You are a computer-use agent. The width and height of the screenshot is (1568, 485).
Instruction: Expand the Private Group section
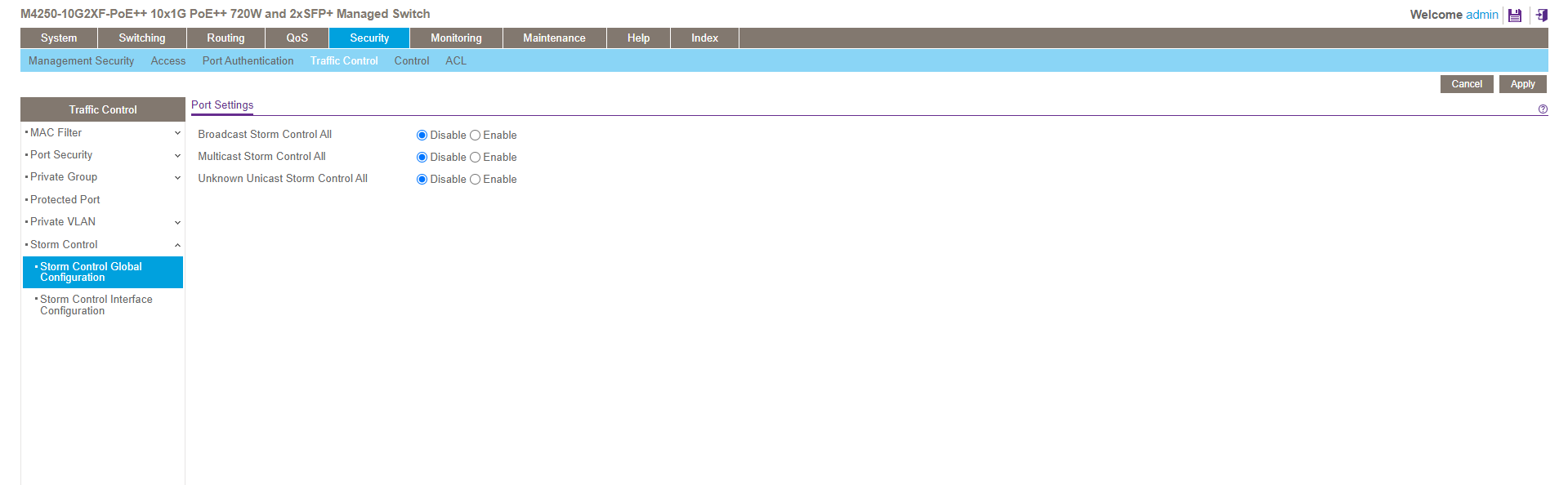tap(177, 177)
